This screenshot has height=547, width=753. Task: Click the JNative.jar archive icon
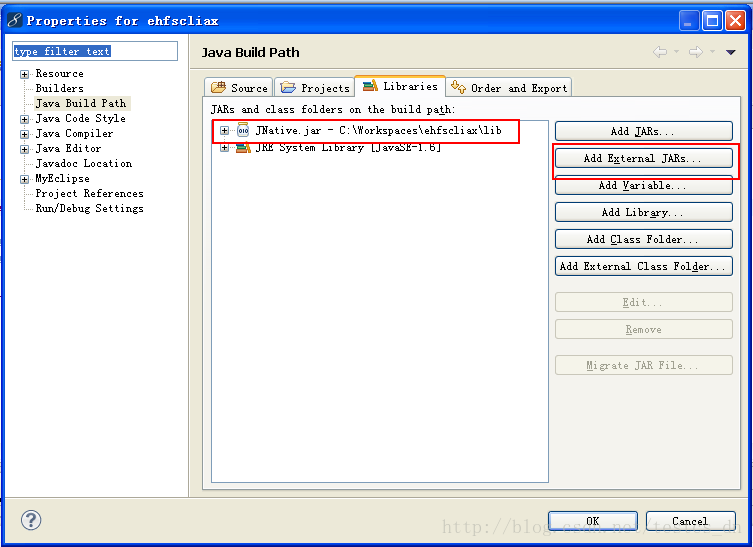click(243, 130)
